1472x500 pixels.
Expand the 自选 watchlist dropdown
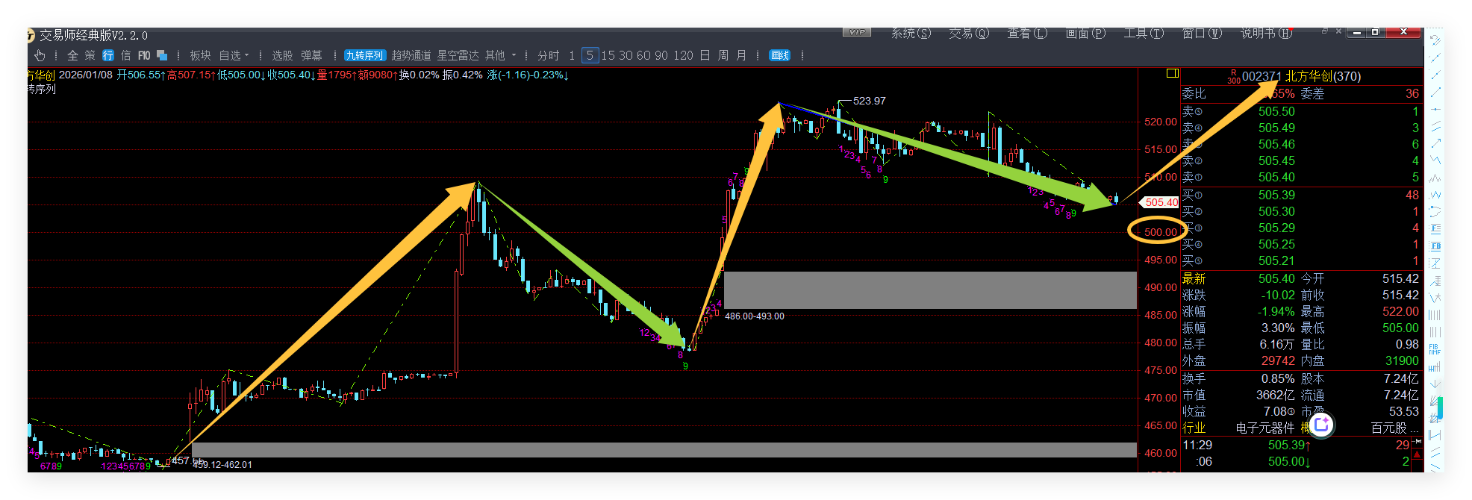(234, 55)
